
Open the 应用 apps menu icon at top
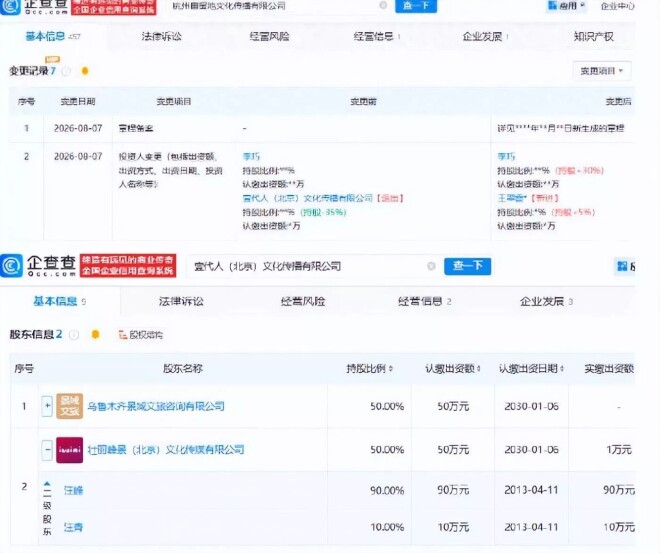(552, 5)
